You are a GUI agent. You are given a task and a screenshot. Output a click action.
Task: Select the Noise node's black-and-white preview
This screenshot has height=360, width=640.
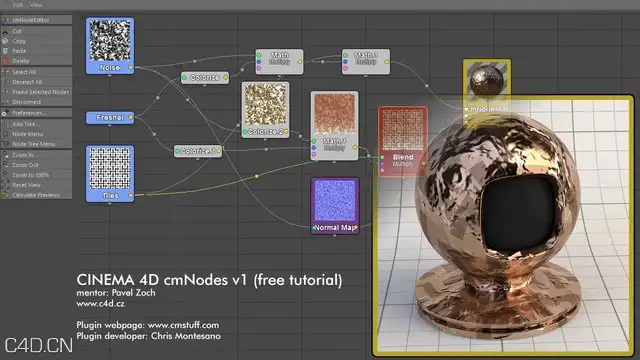pyautogui.click(x=110, y=41)
